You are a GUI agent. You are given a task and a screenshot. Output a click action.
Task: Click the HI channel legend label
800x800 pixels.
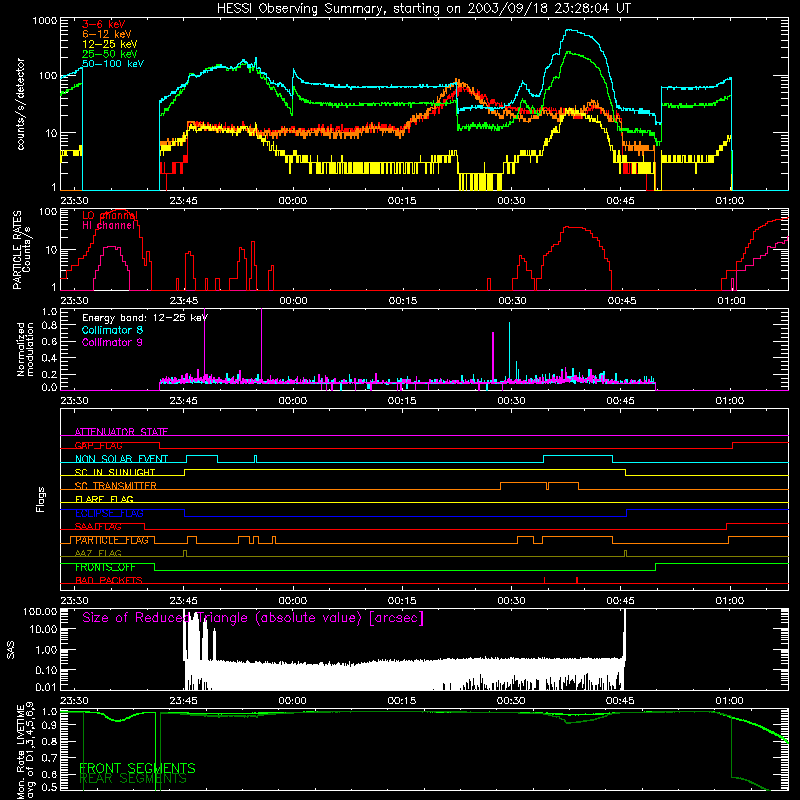pyautogui.click(x=109, y=226)
